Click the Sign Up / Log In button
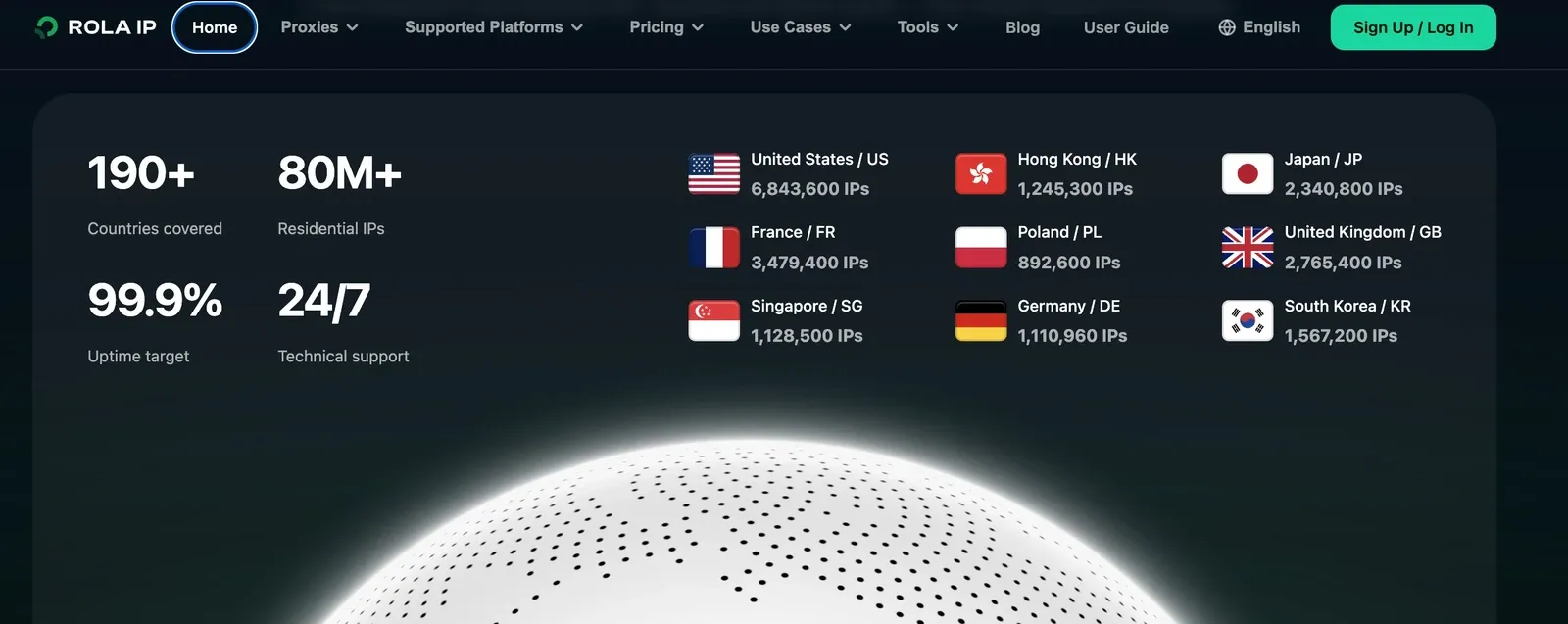Screen dimensions: 1568x624 1413,27
